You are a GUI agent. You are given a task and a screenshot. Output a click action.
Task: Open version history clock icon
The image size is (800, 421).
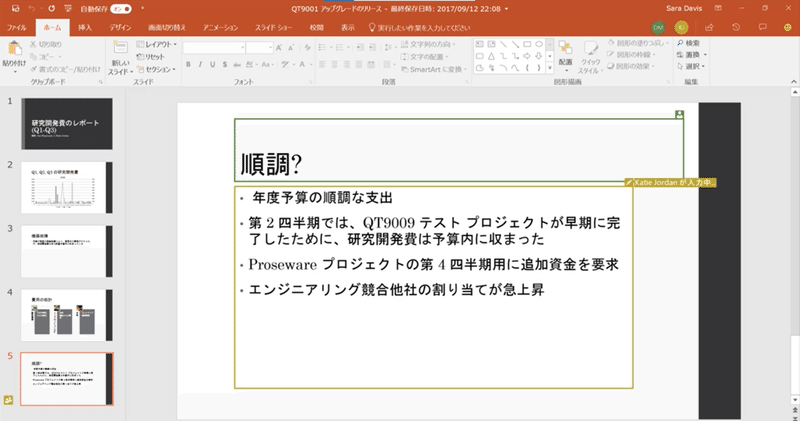(736, 28)
